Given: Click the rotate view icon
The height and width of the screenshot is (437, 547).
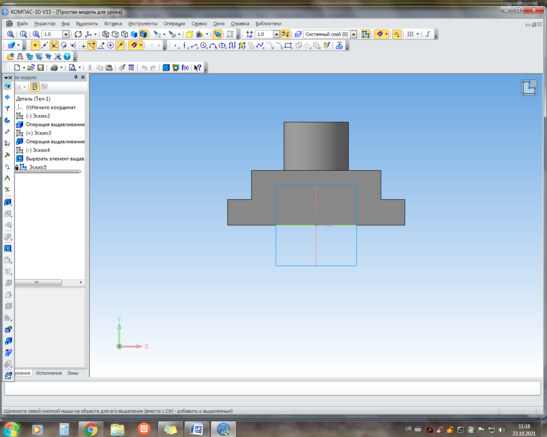Looking at the screenshot, I should point(78,34).
